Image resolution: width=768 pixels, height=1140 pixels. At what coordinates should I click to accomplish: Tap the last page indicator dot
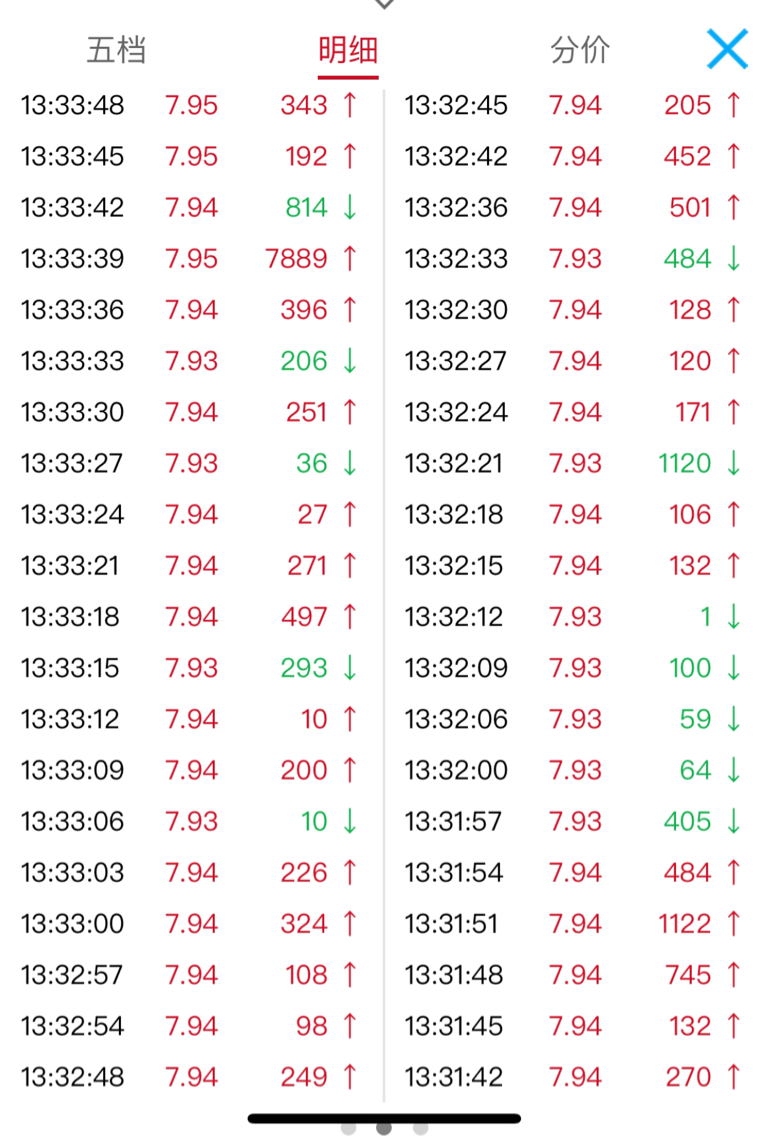click(420, 1128)
